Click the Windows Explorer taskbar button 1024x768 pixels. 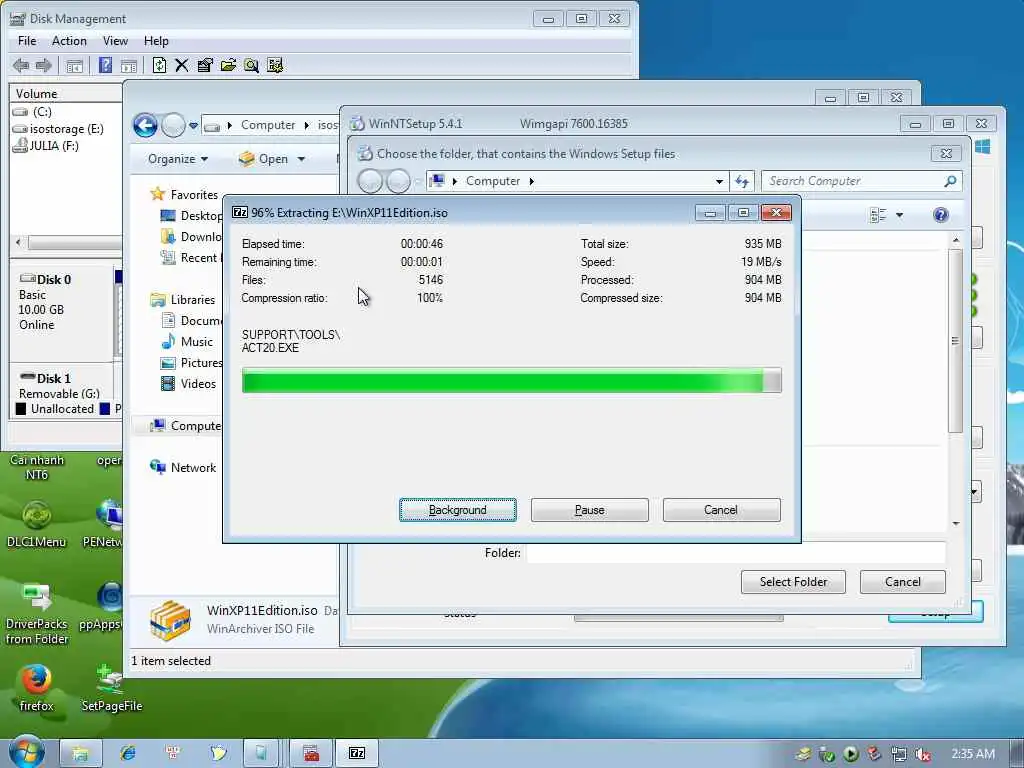click(x=81, y=753)
